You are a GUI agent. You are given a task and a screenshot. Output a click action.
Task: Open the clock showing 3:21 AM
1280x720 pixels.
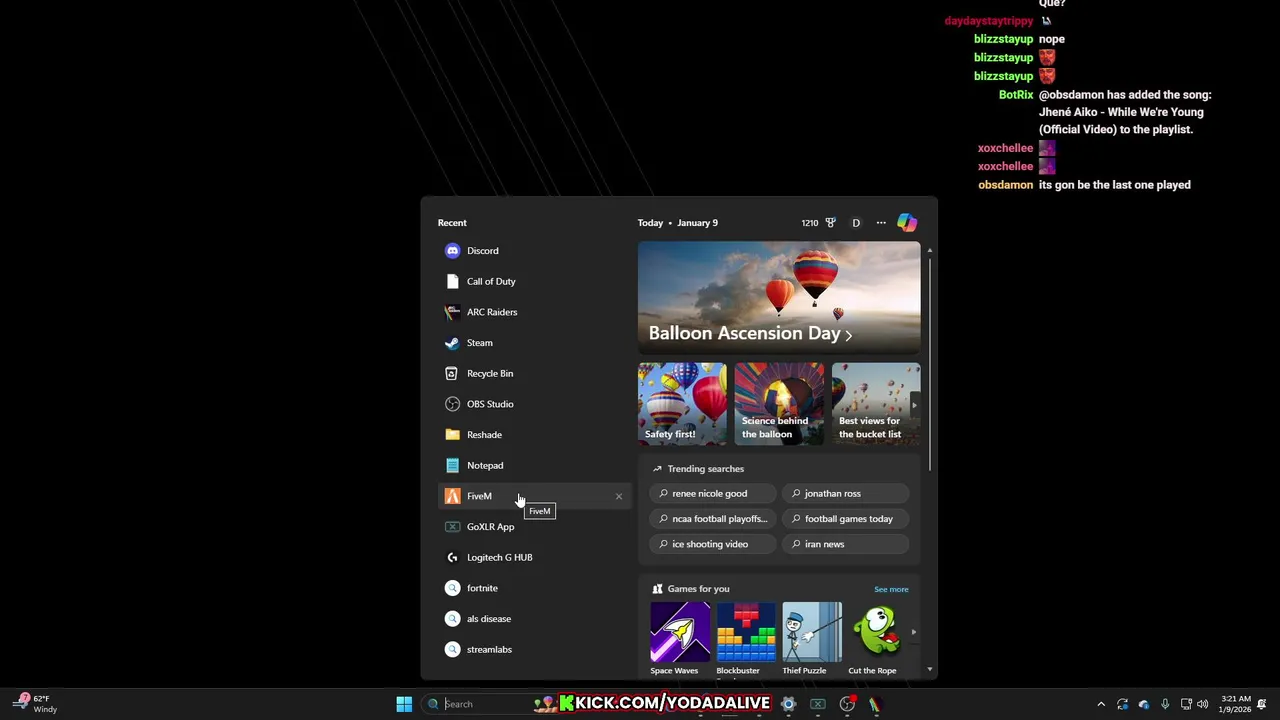click(1235, 704)
